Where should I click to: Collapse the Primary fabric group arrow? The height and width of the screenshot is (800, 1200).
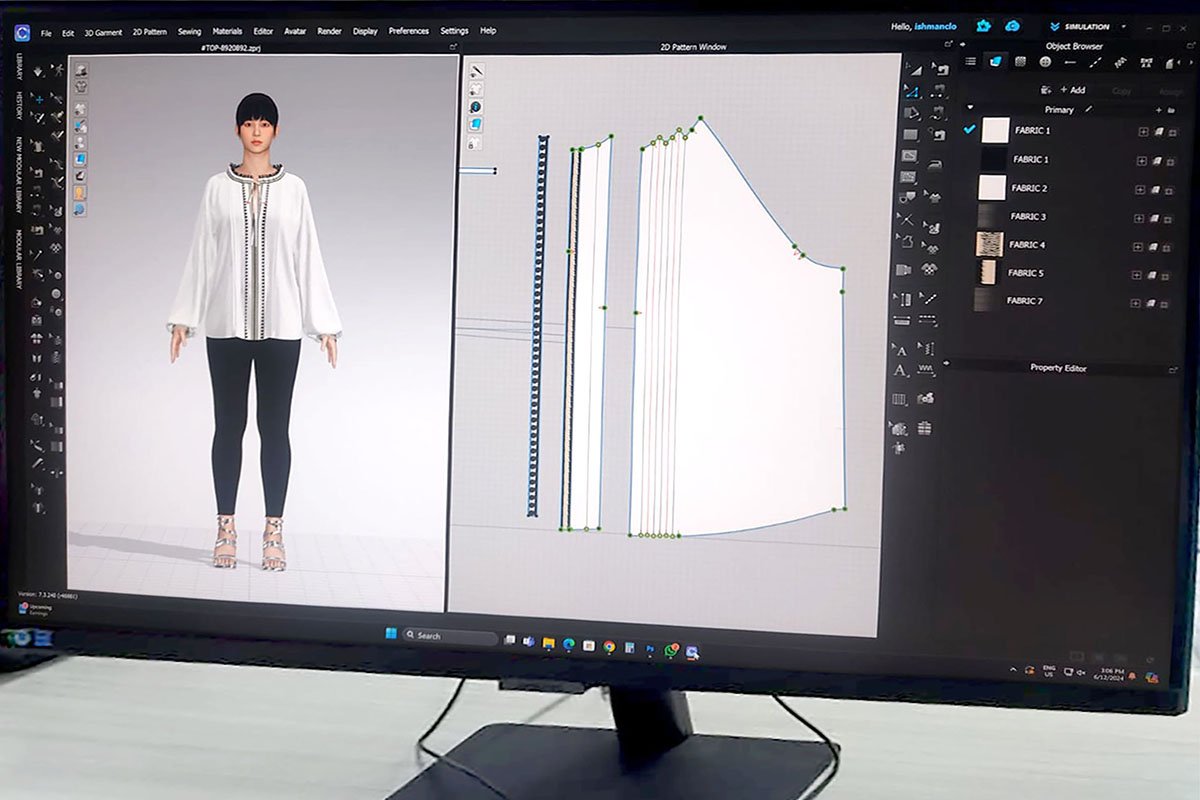[969, 109]
